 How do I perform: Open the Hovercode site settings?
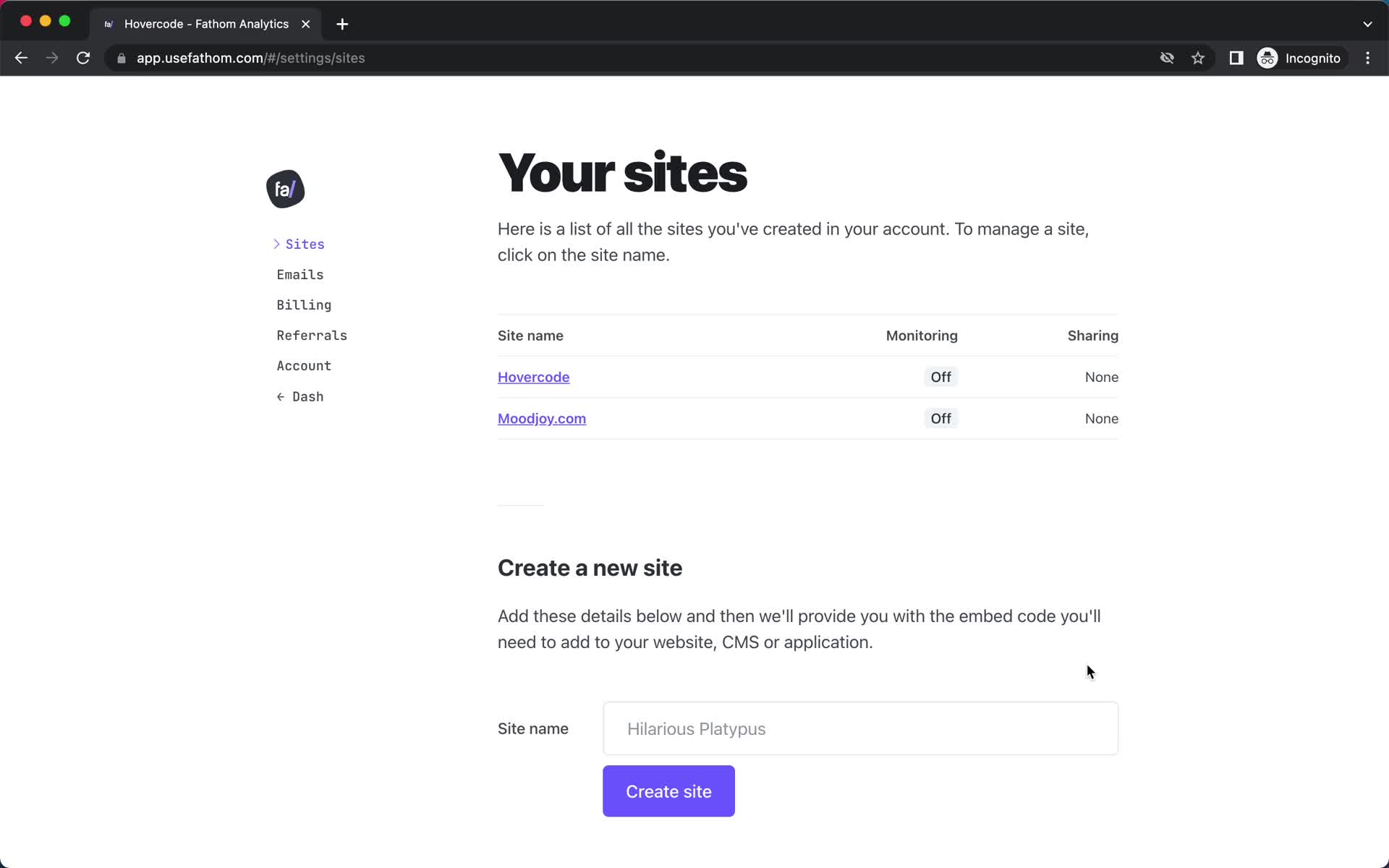click(x=534, y=377)
